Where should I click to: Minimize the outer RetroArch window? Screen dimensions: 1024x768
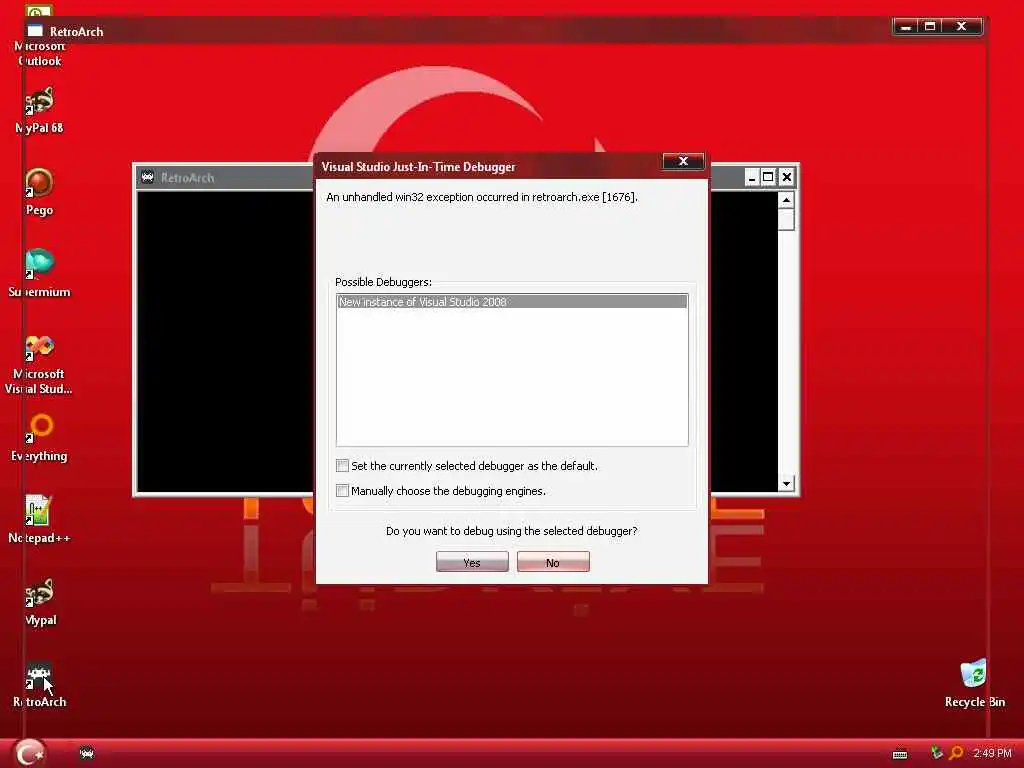coord(906,27)
